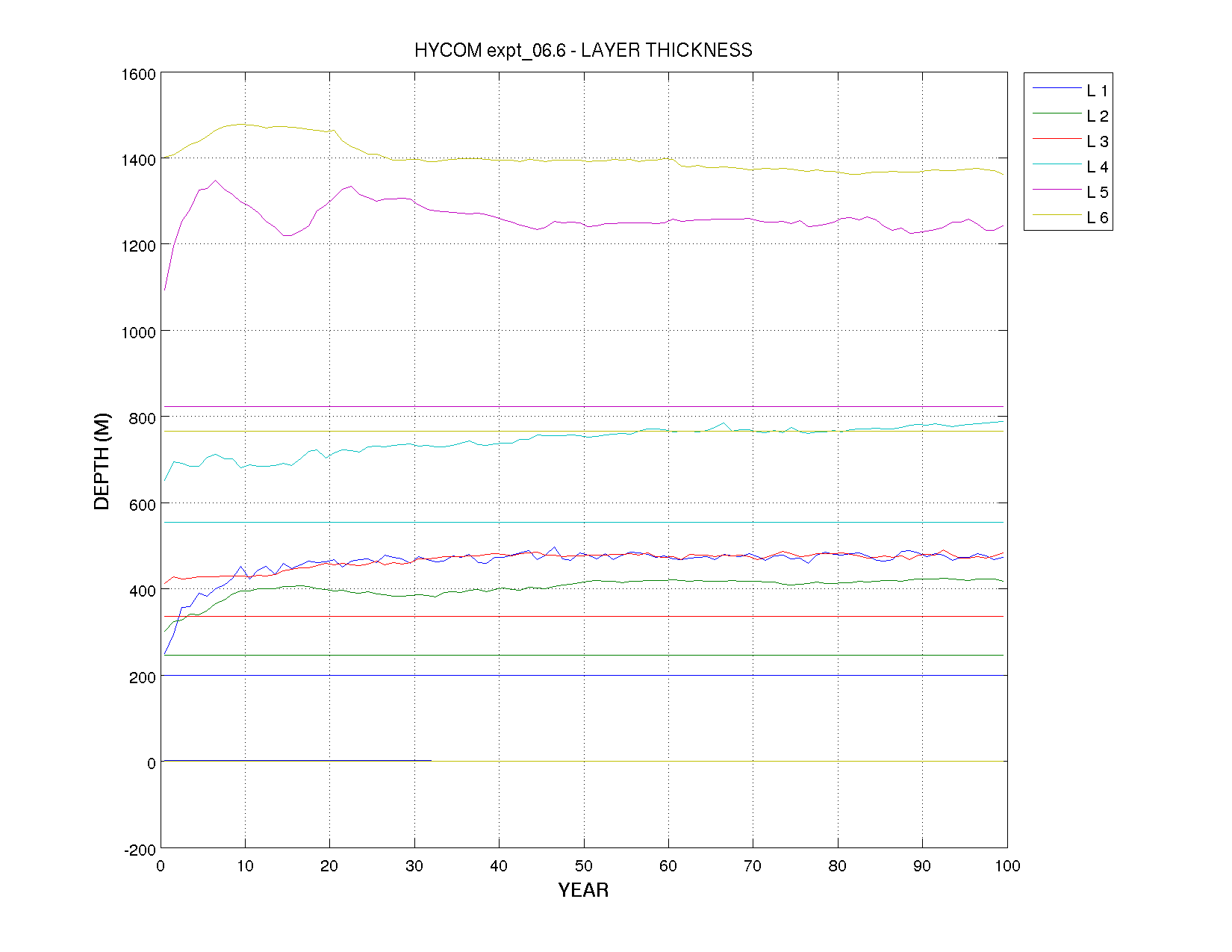Image resolution: width=1232 pixels, height=952 pixels.
Task: Click the line sample beside L 1 in legend
Action: coord(1057,88)
